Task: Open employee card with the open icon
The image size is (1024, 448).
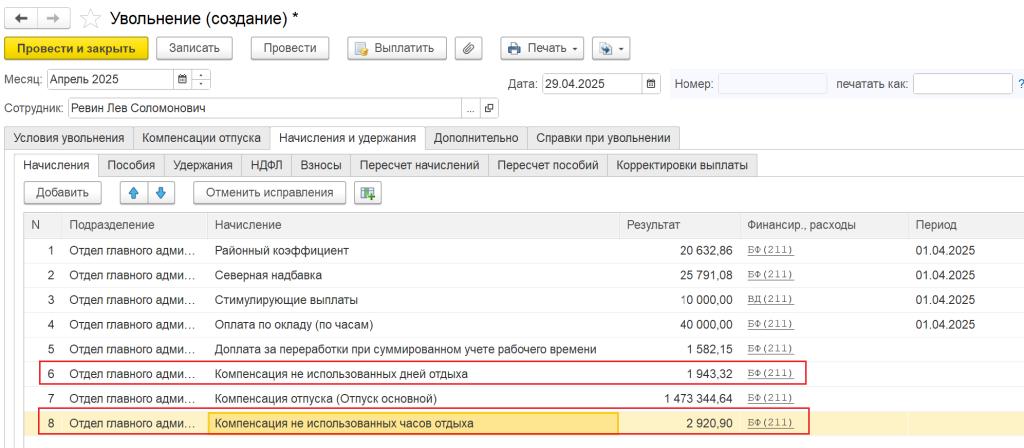Action: point(489,108)
